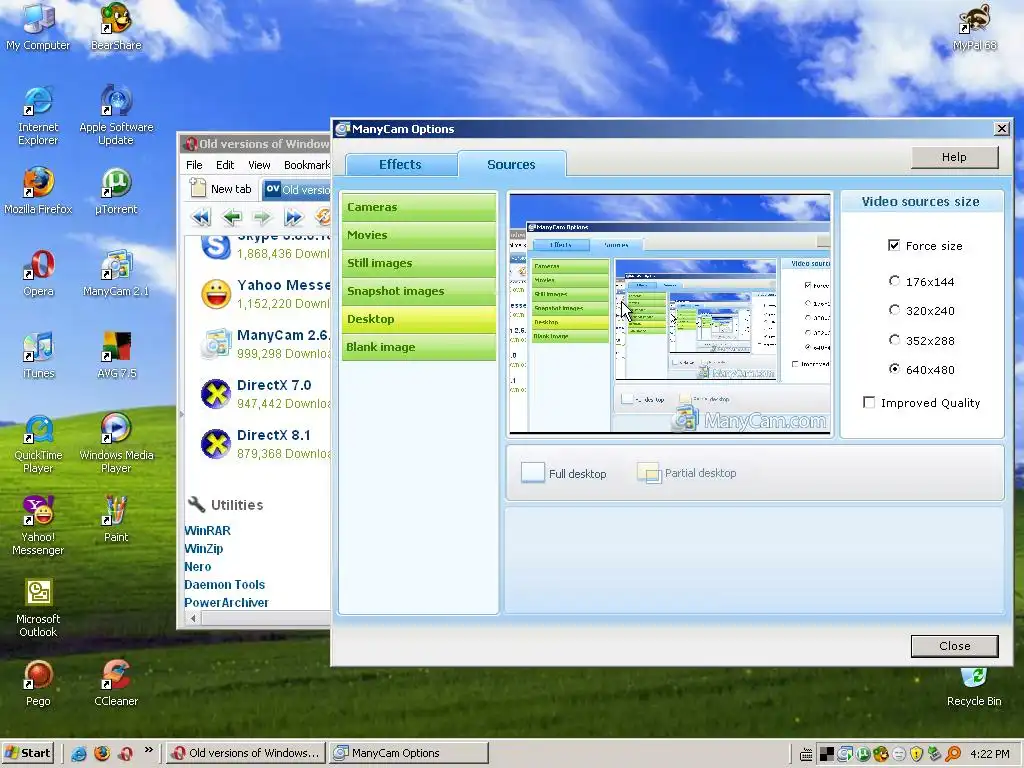This screenshot has height=768, width=1024.
Task: Open the Daemon Tools link
Action: click(225, 584)
